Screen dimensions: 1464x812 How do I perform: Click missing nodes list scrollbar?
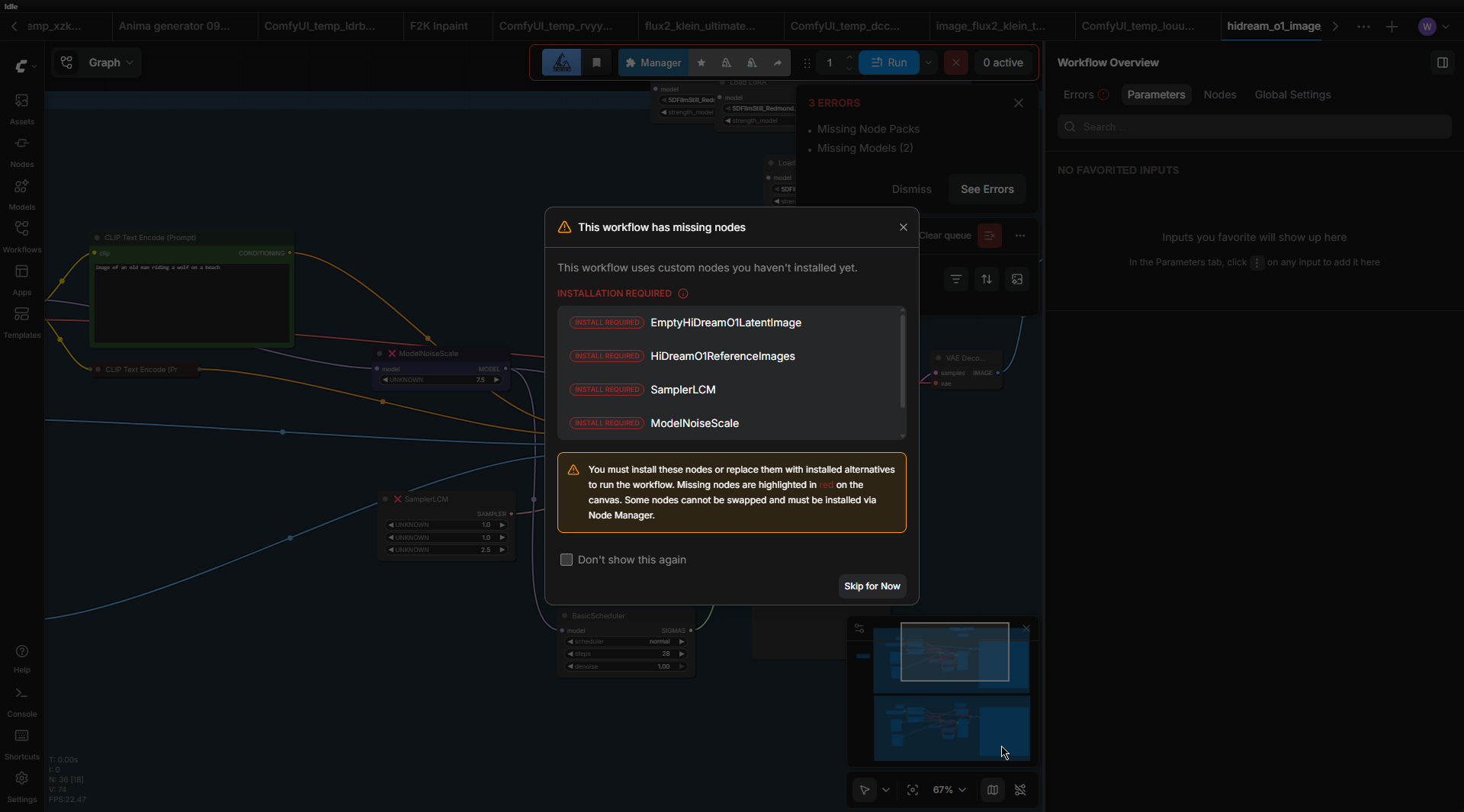click(x=903, y=361)
